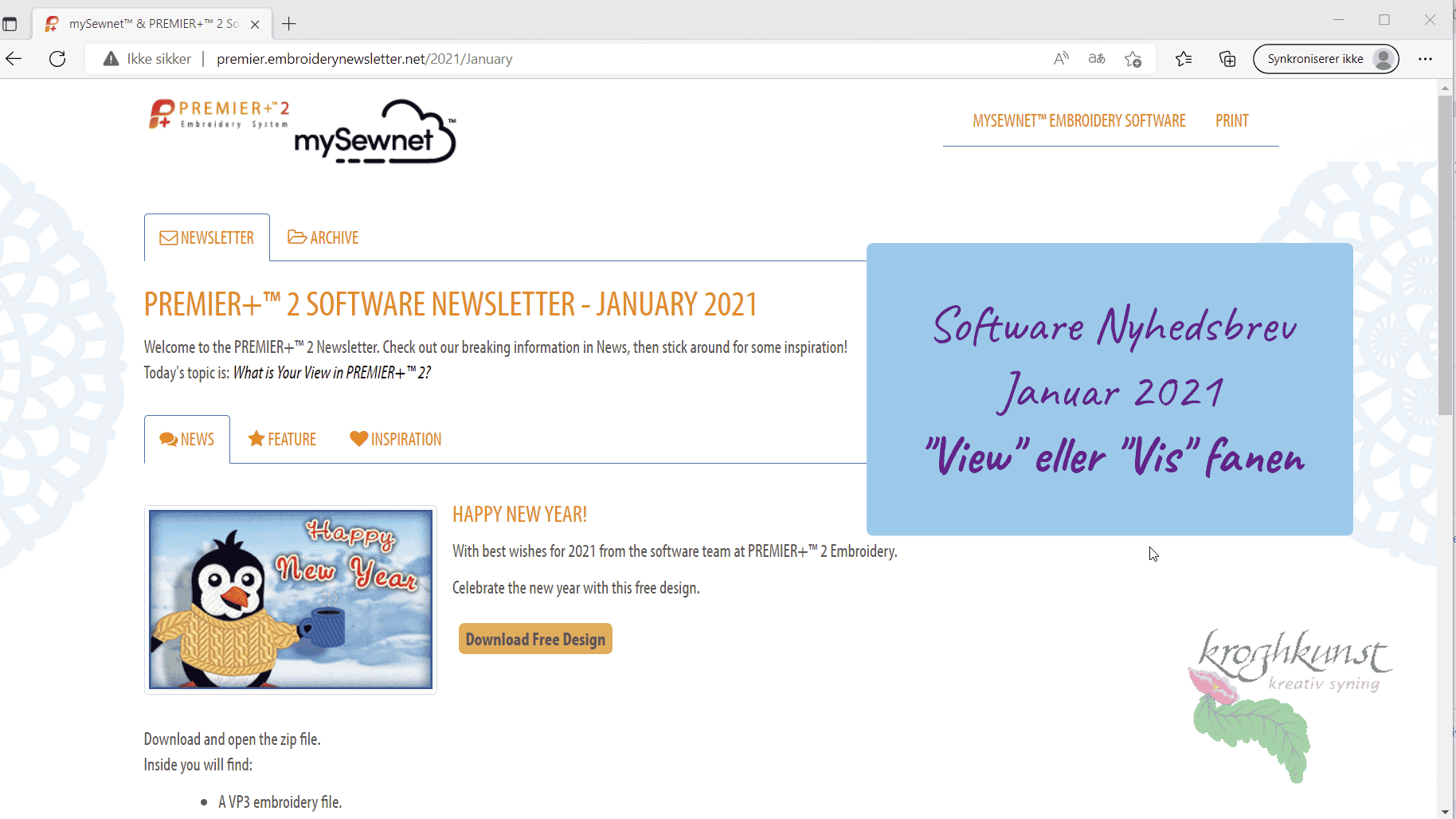Click the mySewnet cloud logo
Viewport: 1456px width, 819px height.
click(375, 132)
